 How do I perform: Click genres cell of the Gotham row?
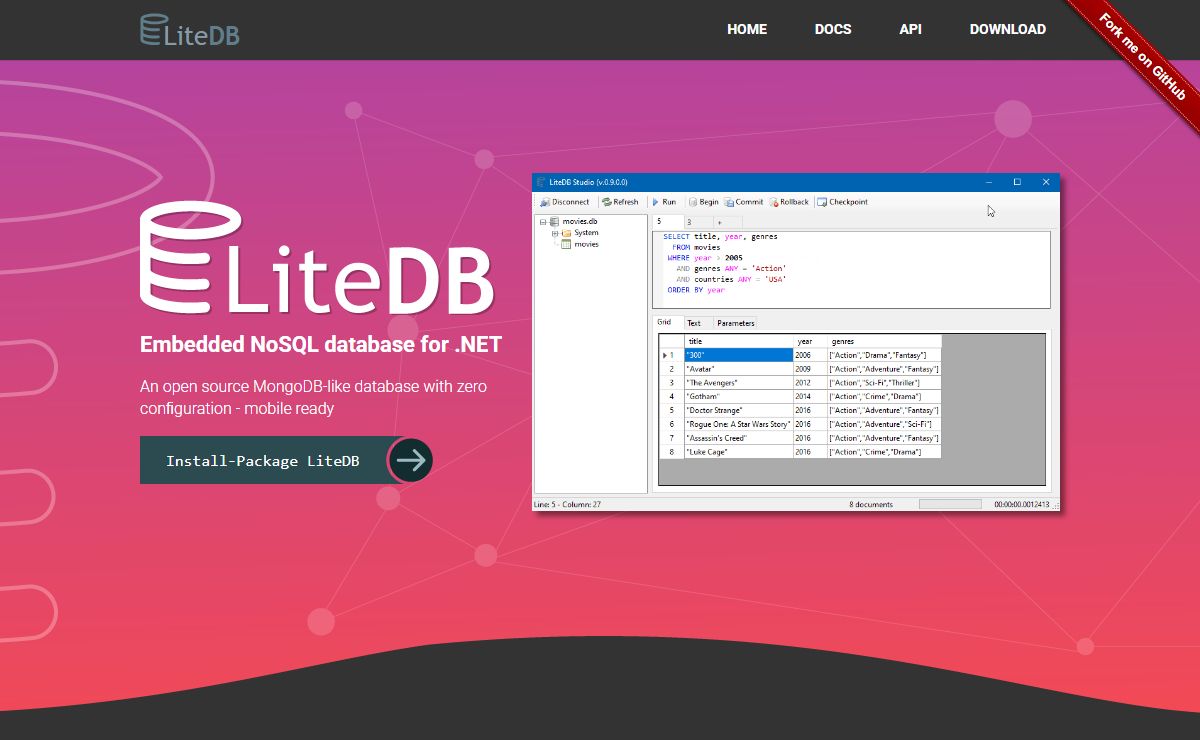point(884,397)
